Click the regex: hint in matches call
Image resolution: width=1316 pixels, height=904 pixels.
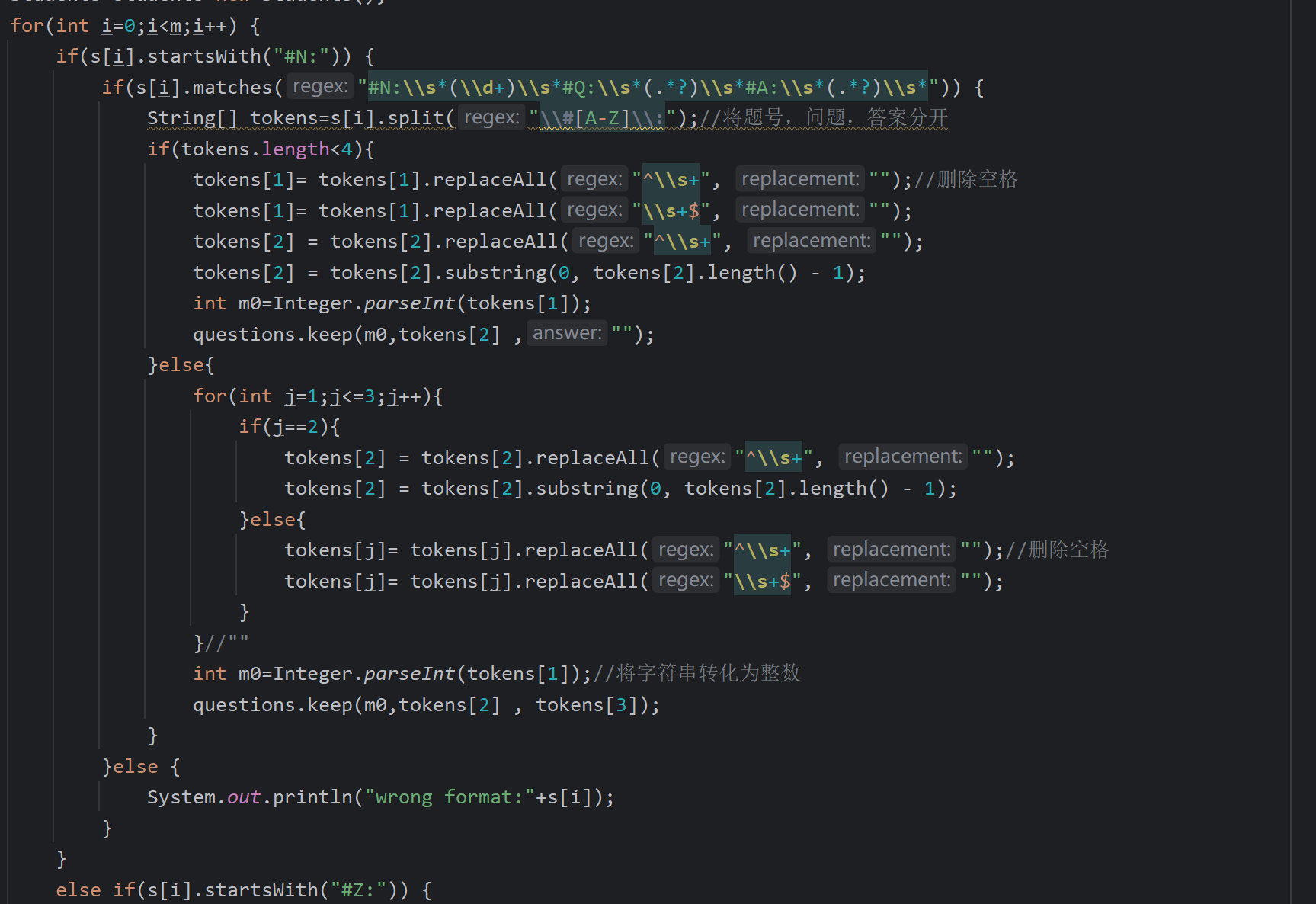click(x=320, y=87)
